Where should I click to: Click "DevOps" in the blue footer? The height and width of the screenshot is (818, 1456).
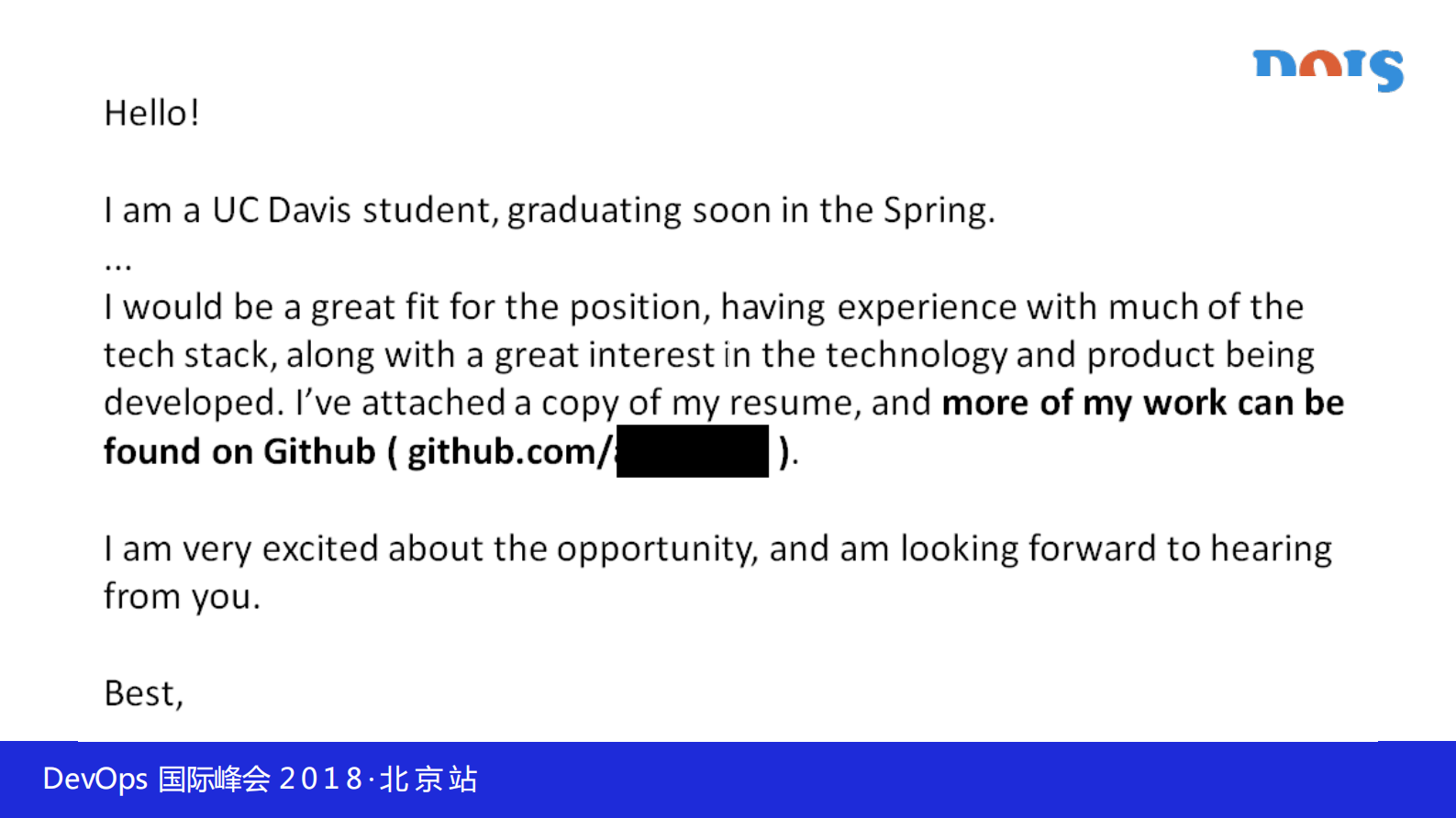click(x=94, y=779)
